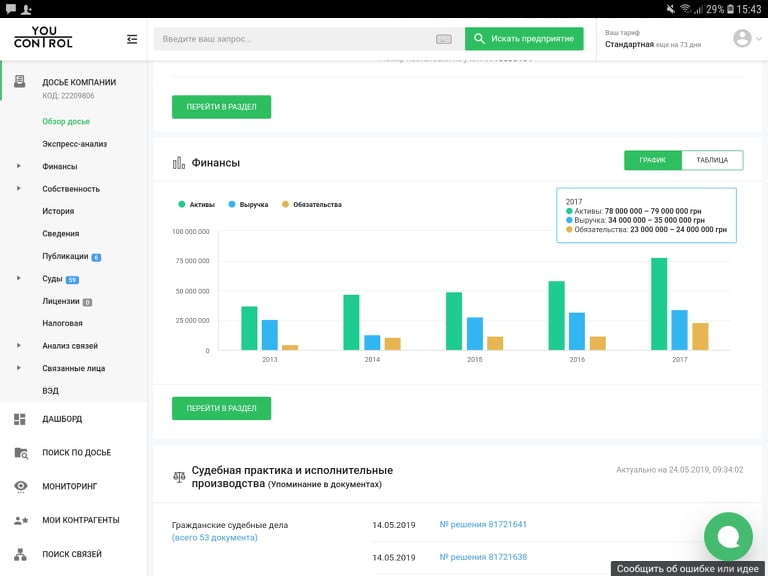Screen dimensions: 768x576
Task: Click the 2016 yellow Обязательства bar
Action: [598, 343]
